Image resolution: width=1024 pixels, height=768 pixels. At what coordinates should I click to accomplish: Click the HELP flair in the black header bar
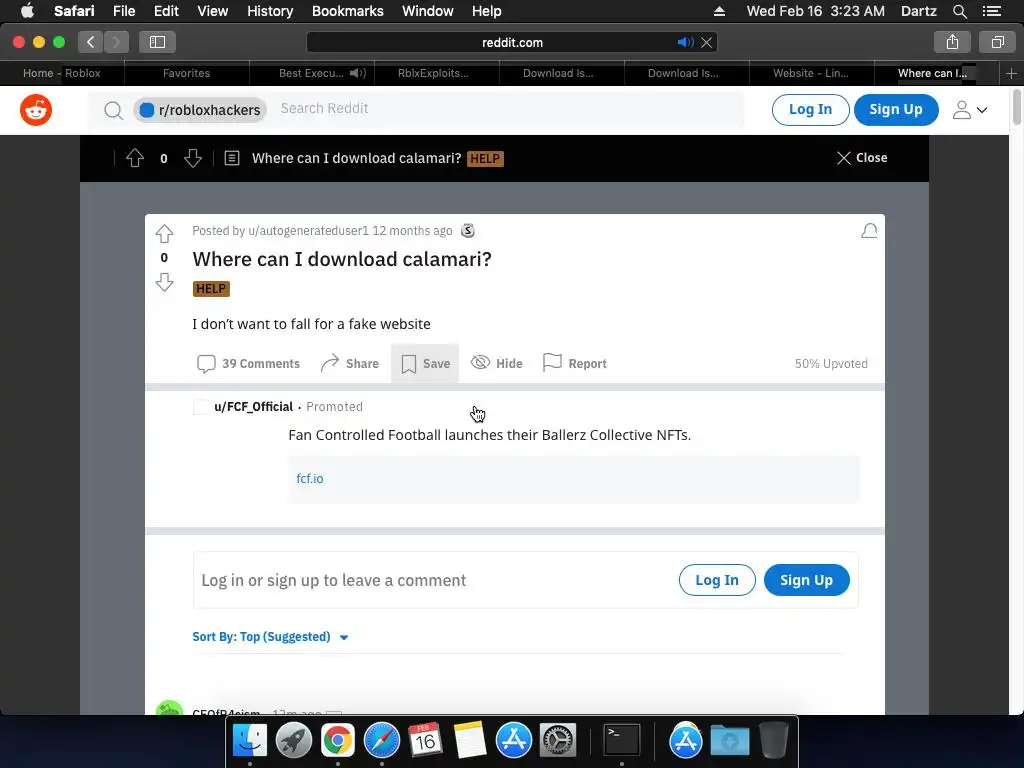tap(485, 159)
